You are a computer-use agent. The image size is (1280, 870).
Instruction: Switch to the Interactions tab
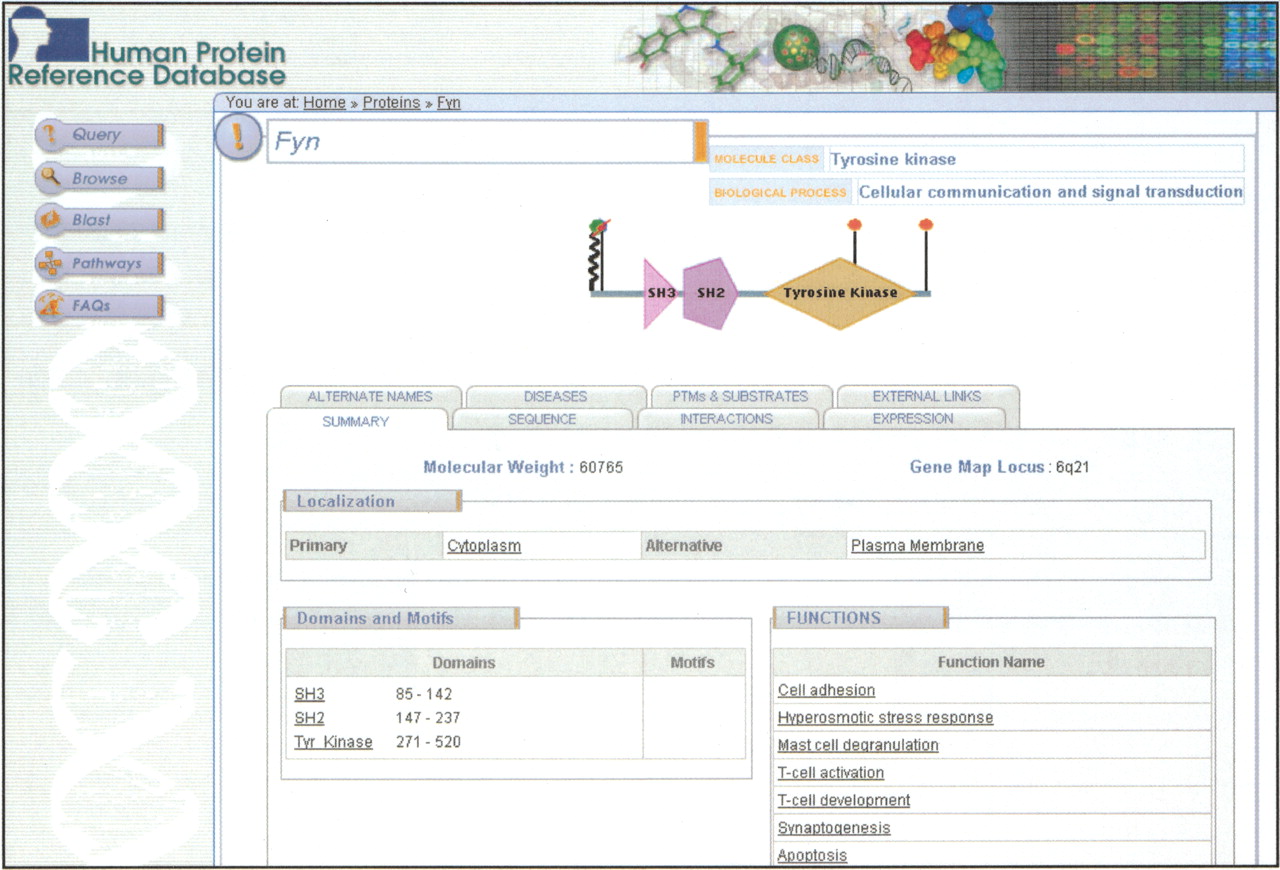(x=727, y=419)
